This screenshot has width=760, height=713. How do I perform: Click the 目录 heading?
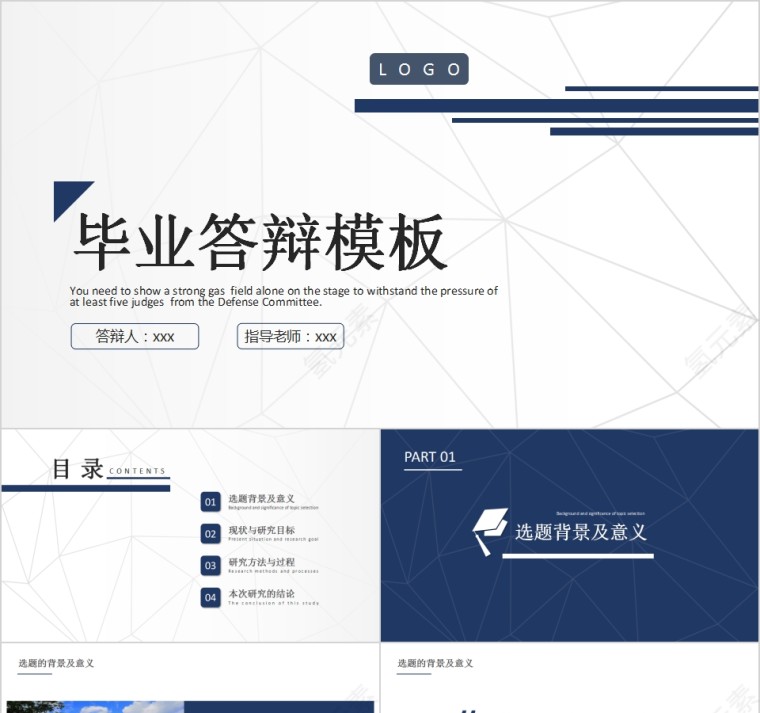click(x=78, y=469)
